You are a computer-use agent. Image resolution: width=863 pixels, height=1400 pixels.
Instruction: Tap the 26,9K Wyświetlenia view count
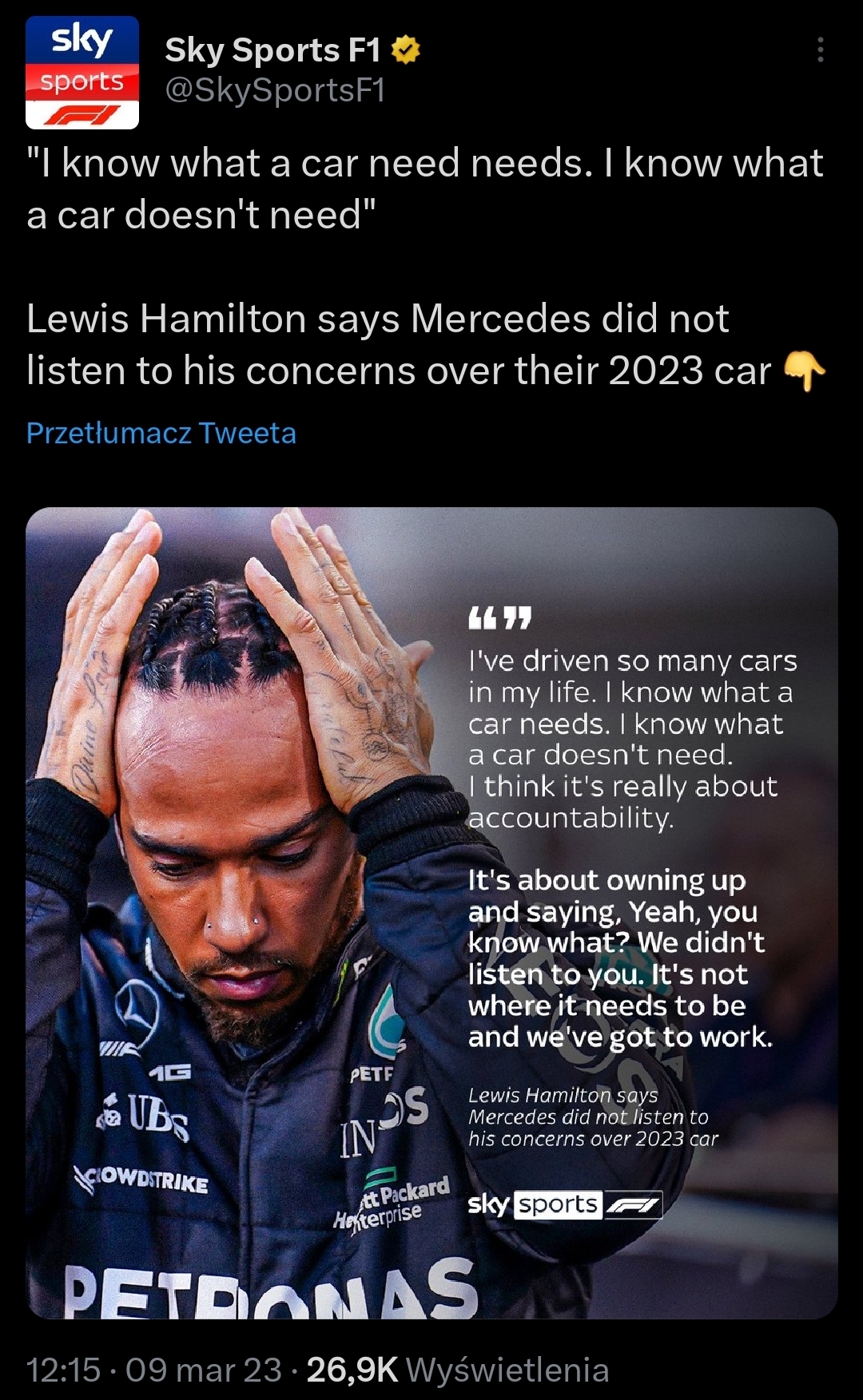[458, 1370]
